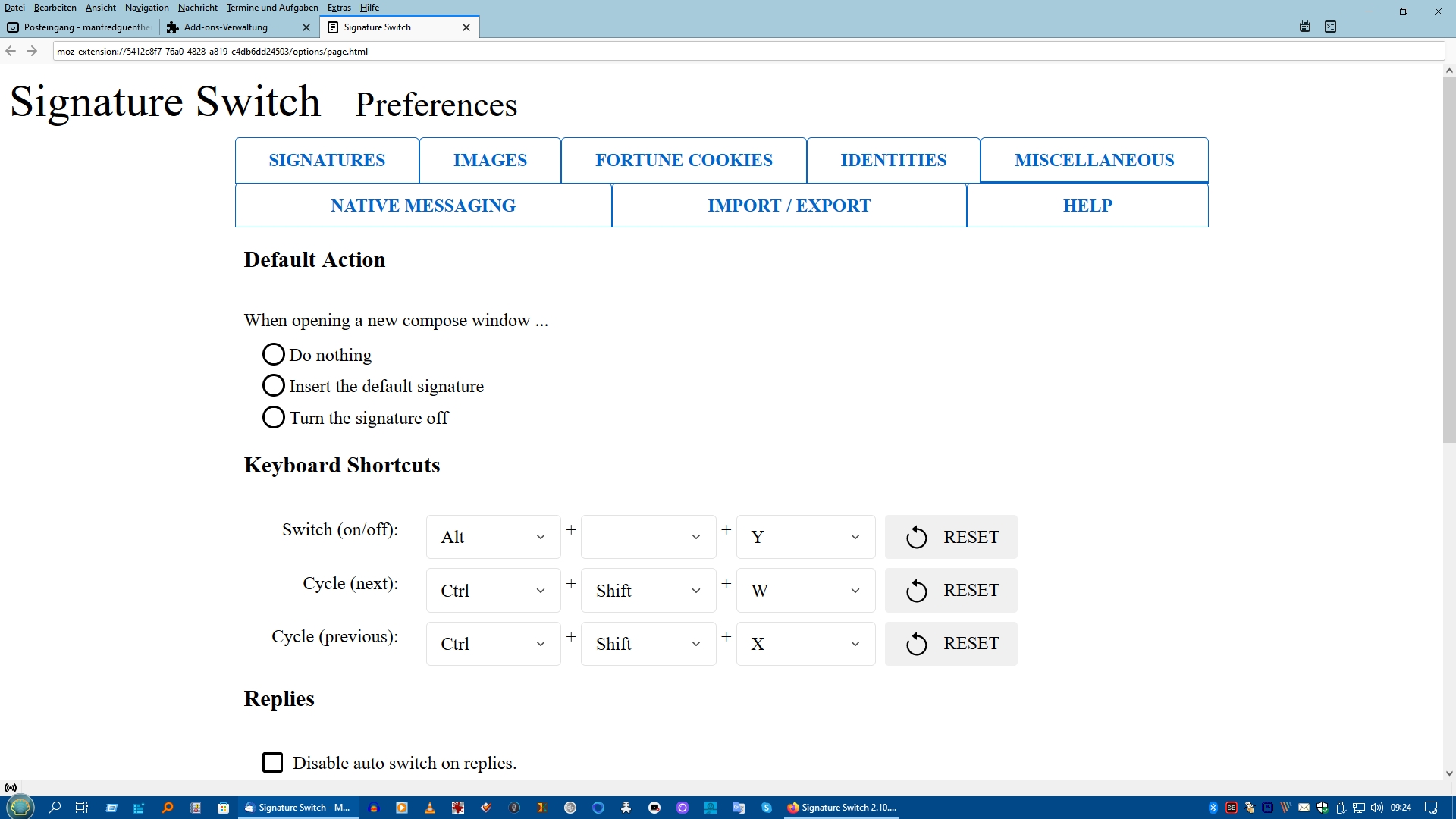Open the taskbar search magnifier
This screenshot has width=1456, height=819.
55,808
